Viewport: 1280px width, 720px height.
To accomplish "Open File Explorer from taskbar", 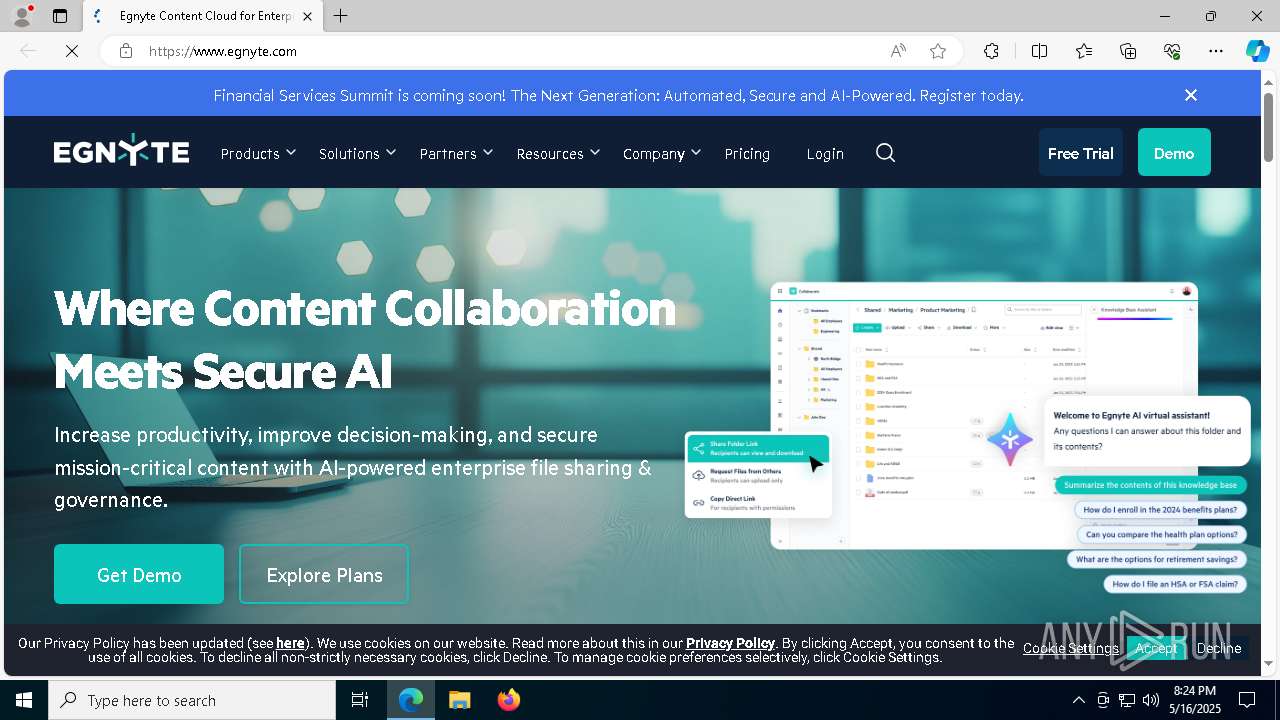I will click(459, 700).
